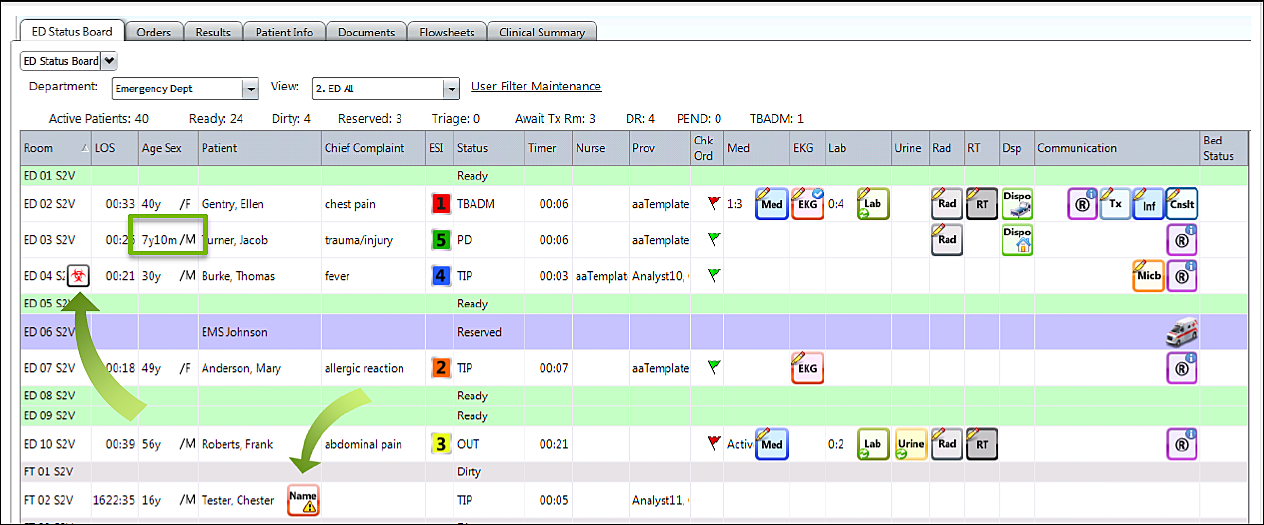Screen dimensions: 1264x525
Task: Open the Clinical Summary tab
Action: point(541,32)
